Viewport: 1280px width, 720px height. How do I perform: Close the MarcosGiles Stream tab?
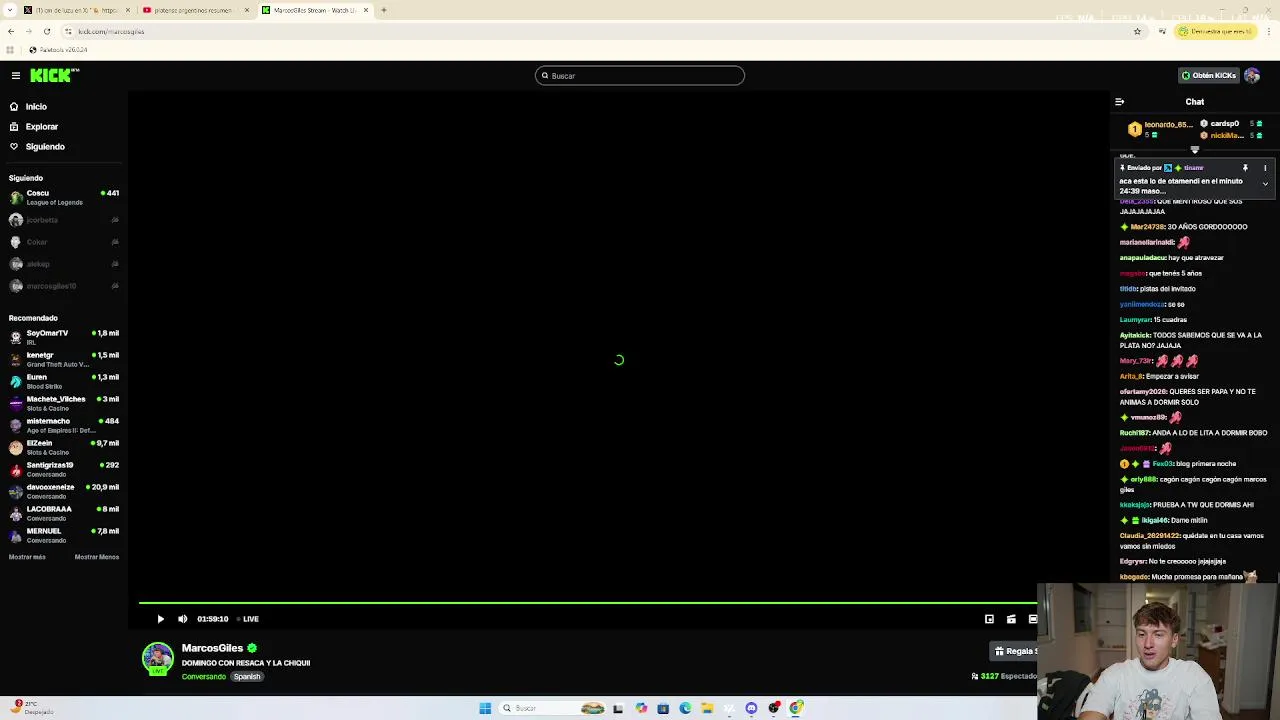tap(366, 10)
